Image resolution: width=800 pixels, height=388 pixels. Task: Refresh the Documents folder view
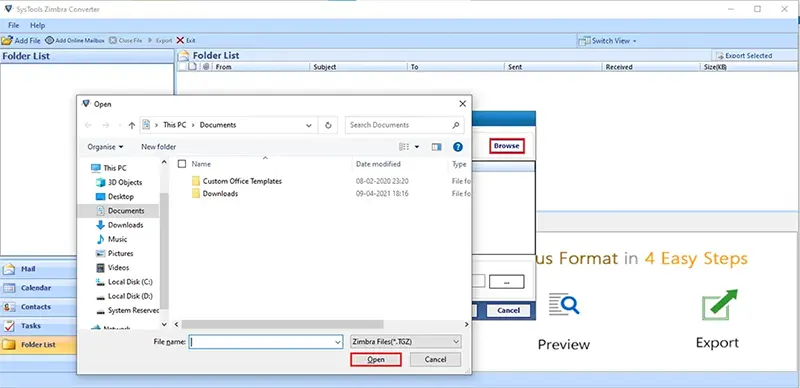click(x=328, y=125)
